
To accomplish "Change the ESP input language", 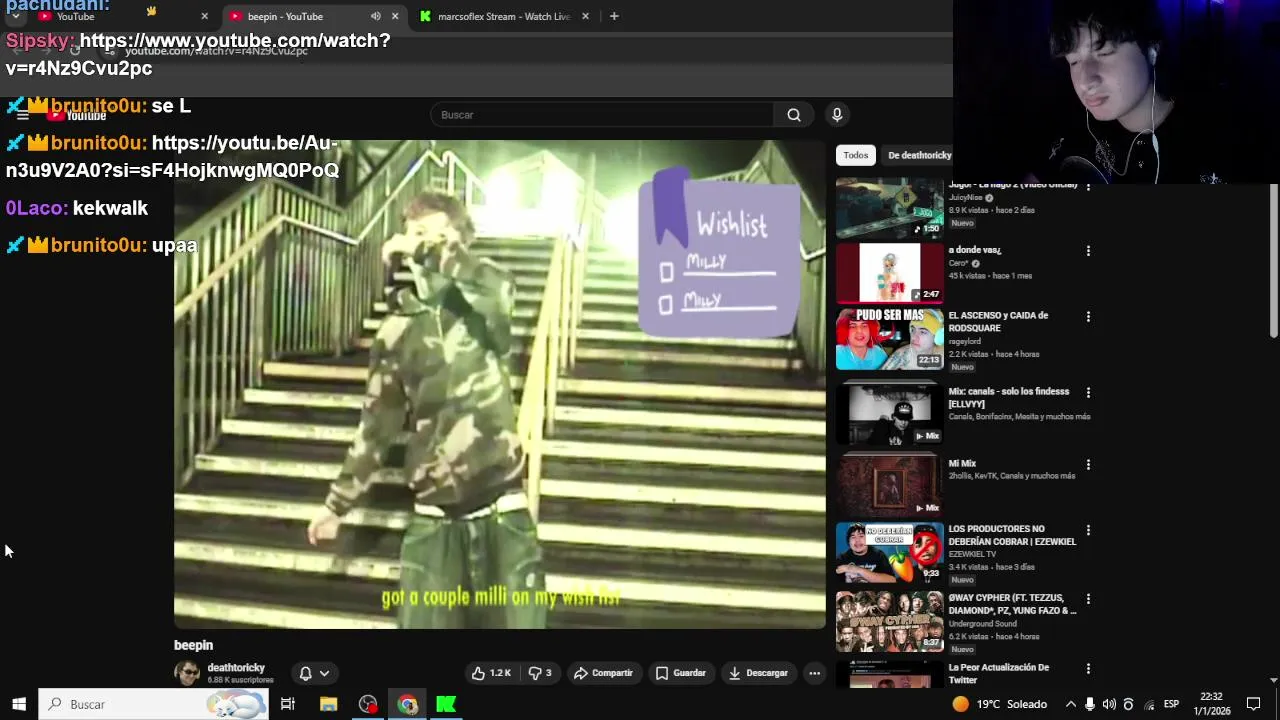I will point(1171,704).
